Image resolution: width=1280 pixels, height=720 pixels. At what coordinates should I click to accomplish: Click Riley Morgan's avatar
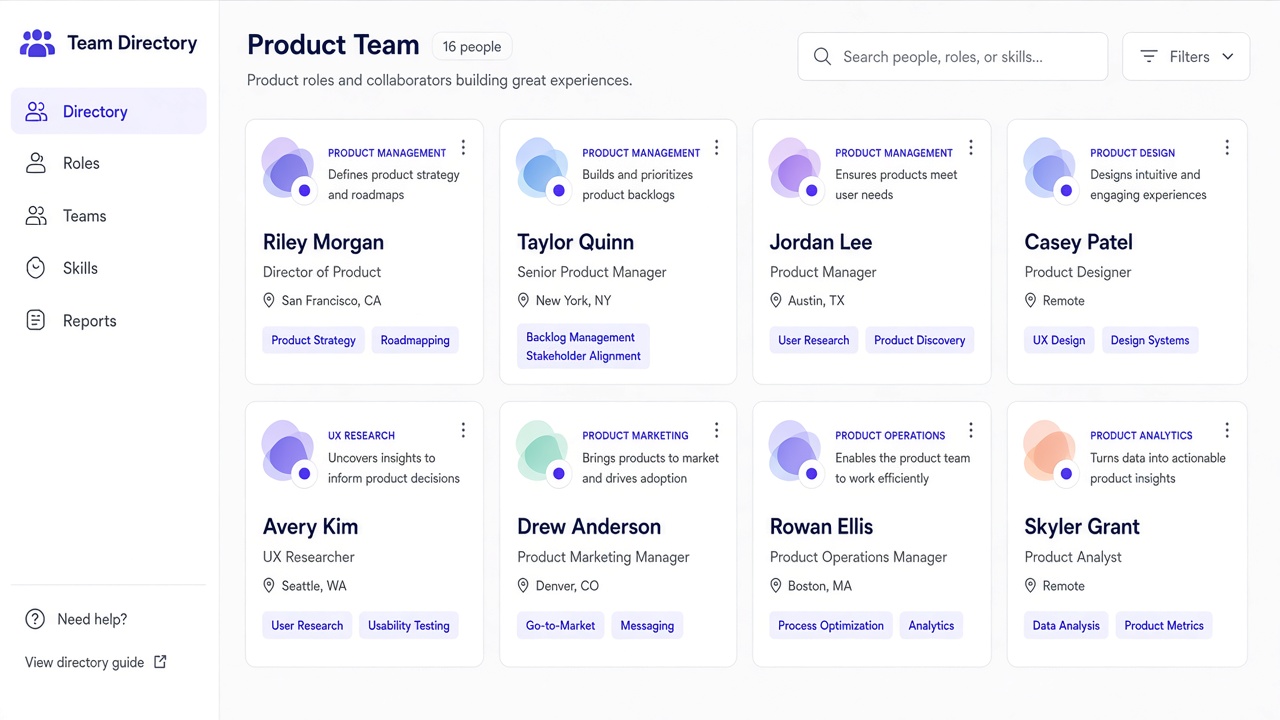click(x=289, y=170)
